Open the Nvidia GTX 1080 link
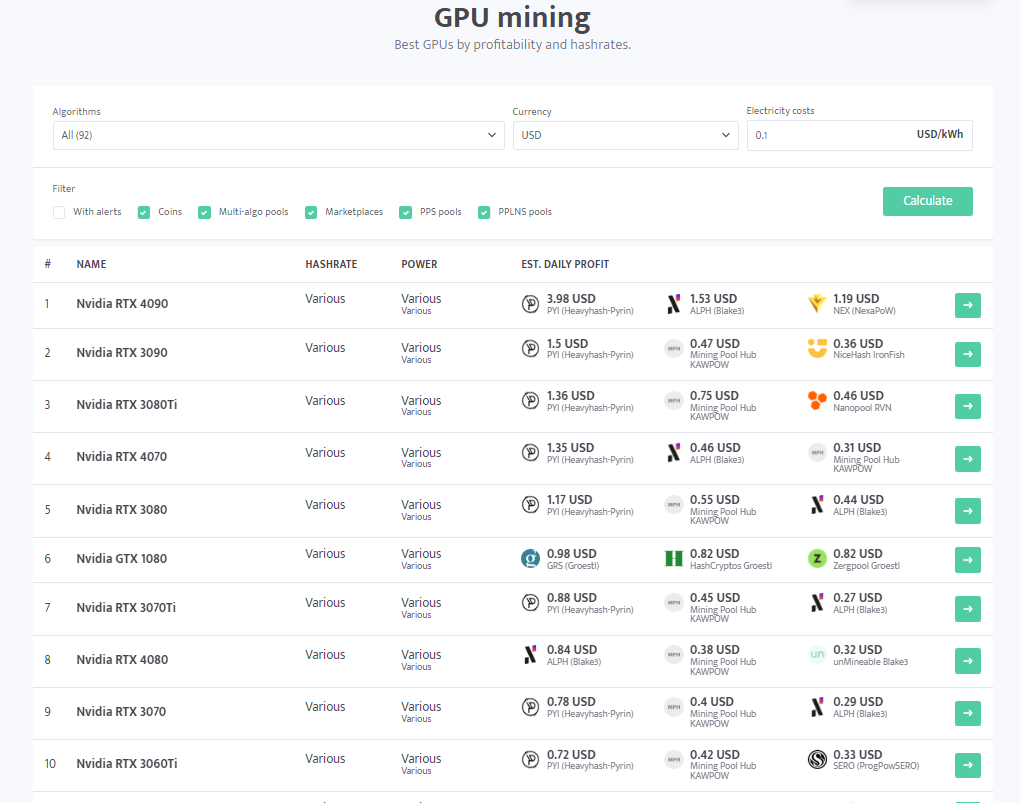 pos(121,559)
